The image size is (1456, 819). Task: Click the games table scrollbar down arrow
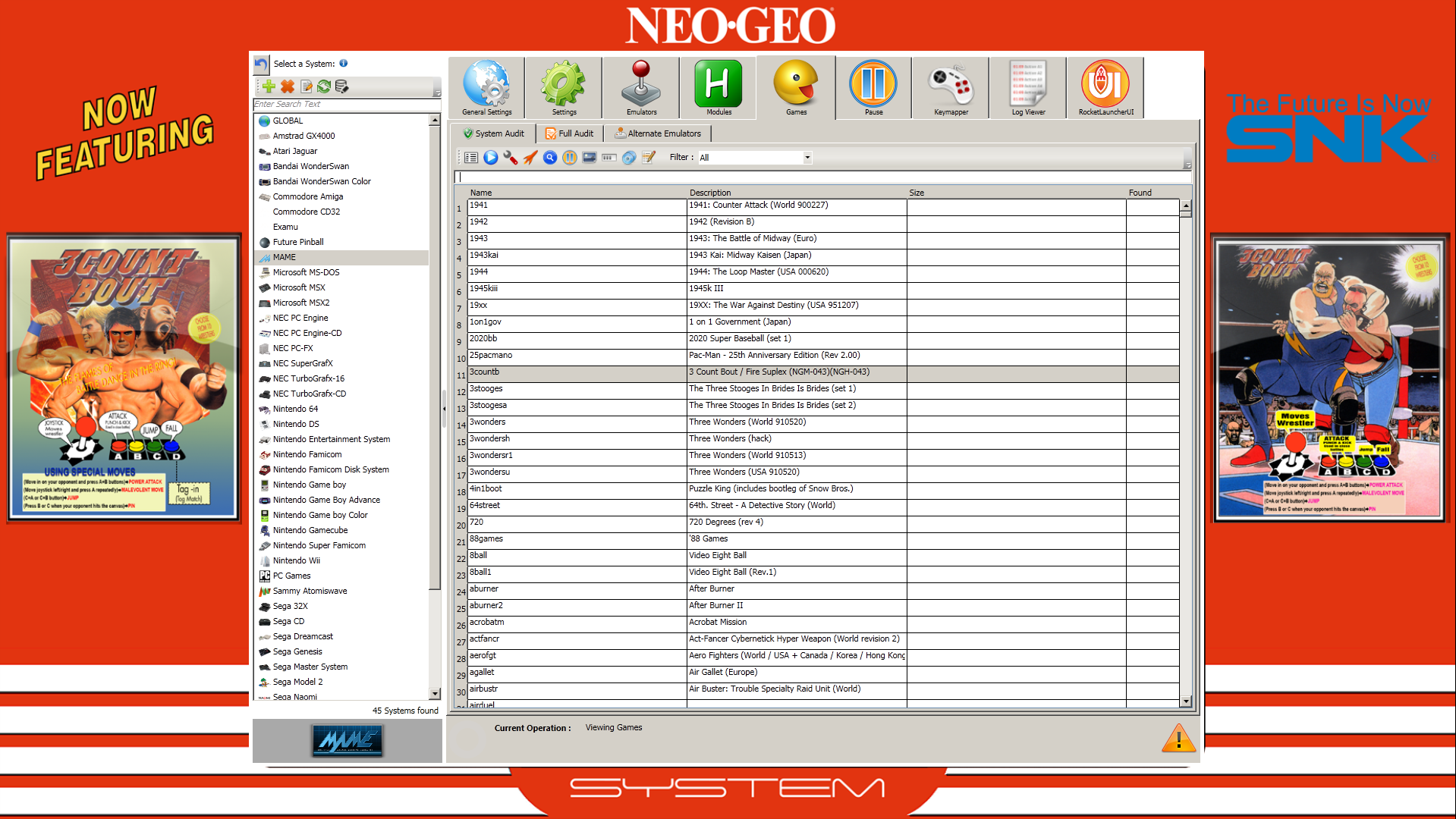(1186, 701)
